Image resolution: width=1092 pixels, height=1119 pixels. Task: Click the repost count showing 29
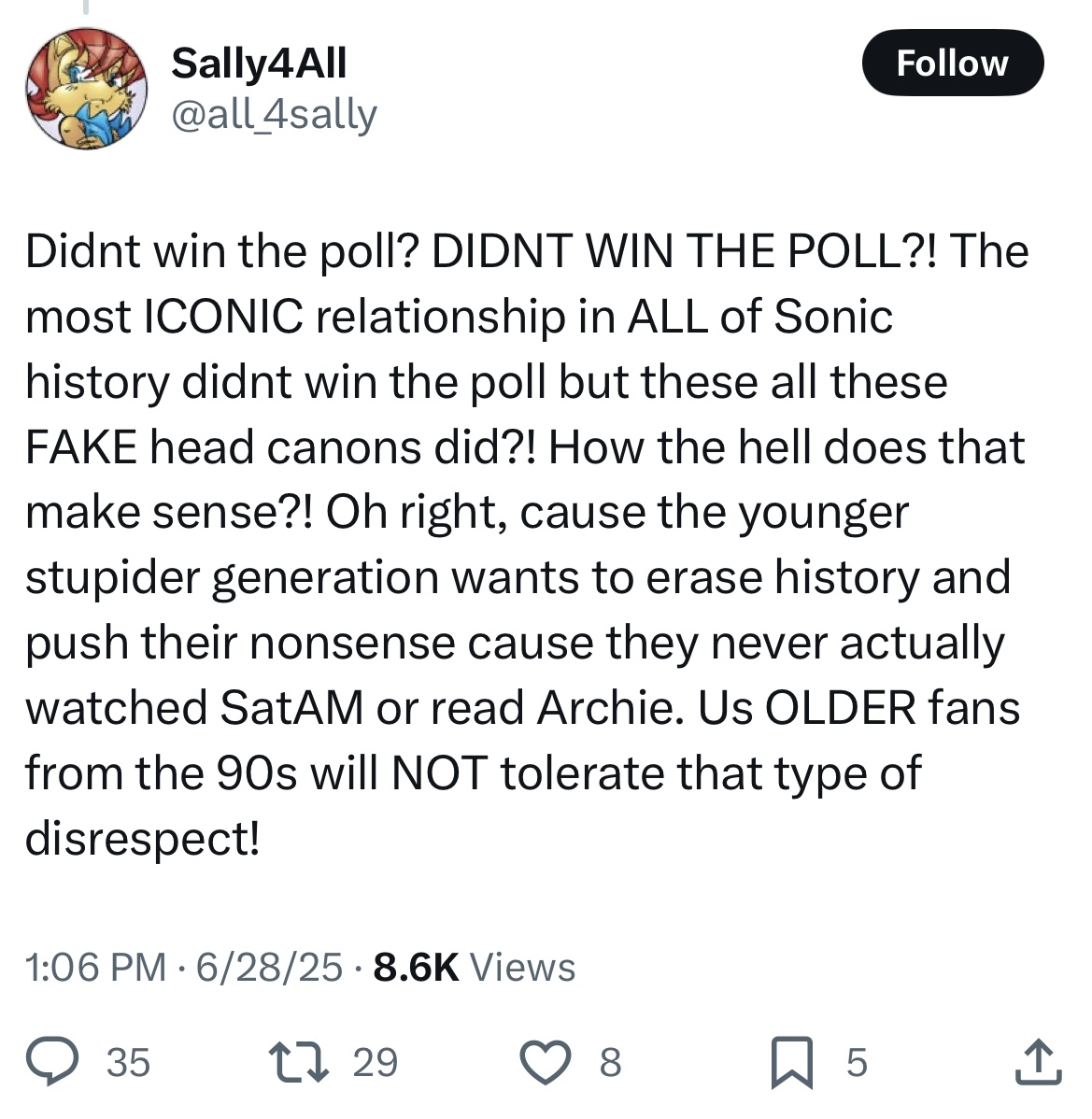[376, 1062]
